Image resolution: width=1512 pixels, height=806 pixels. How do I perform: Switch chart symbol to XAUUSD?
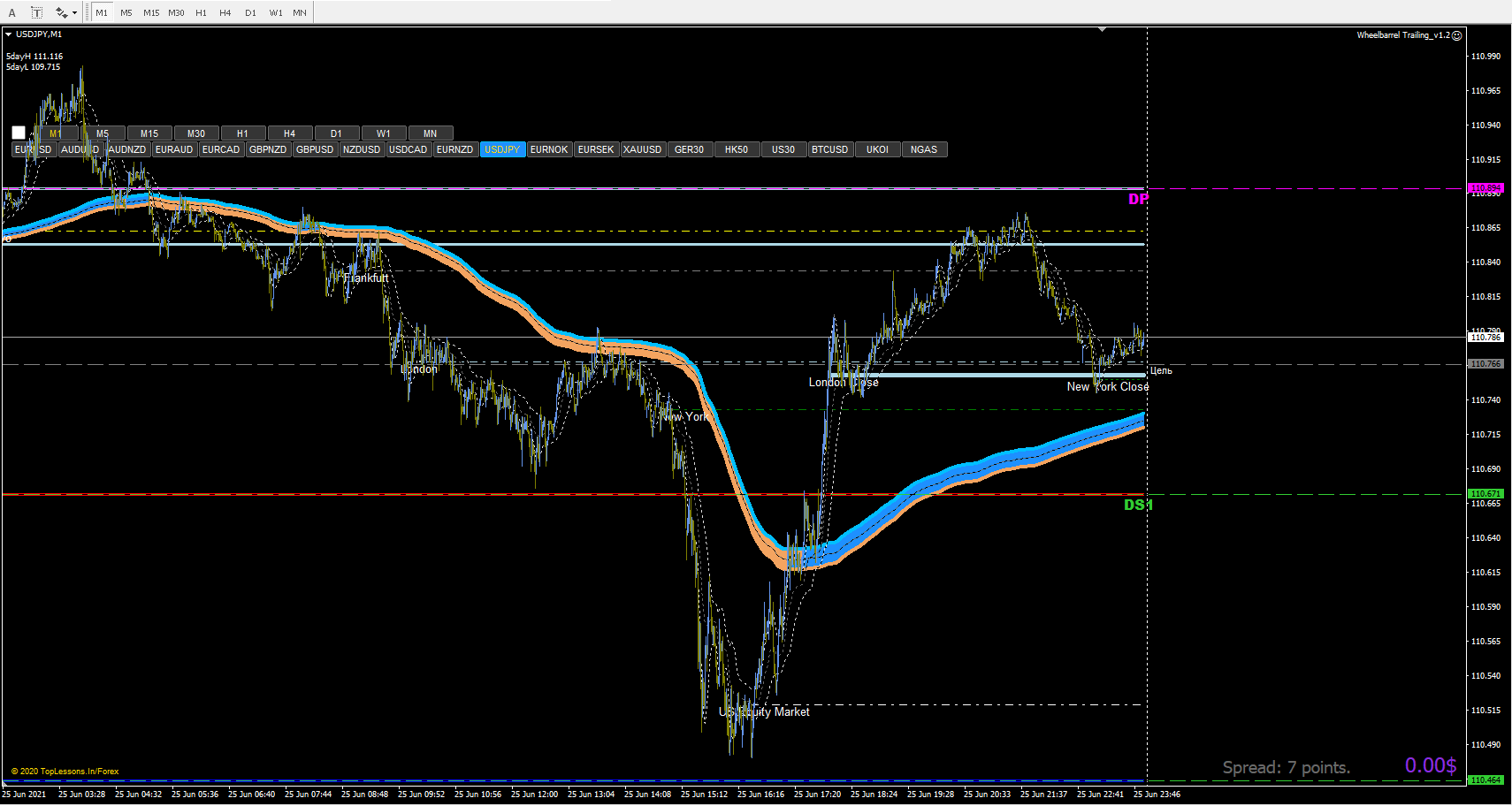tap(642, 149)
